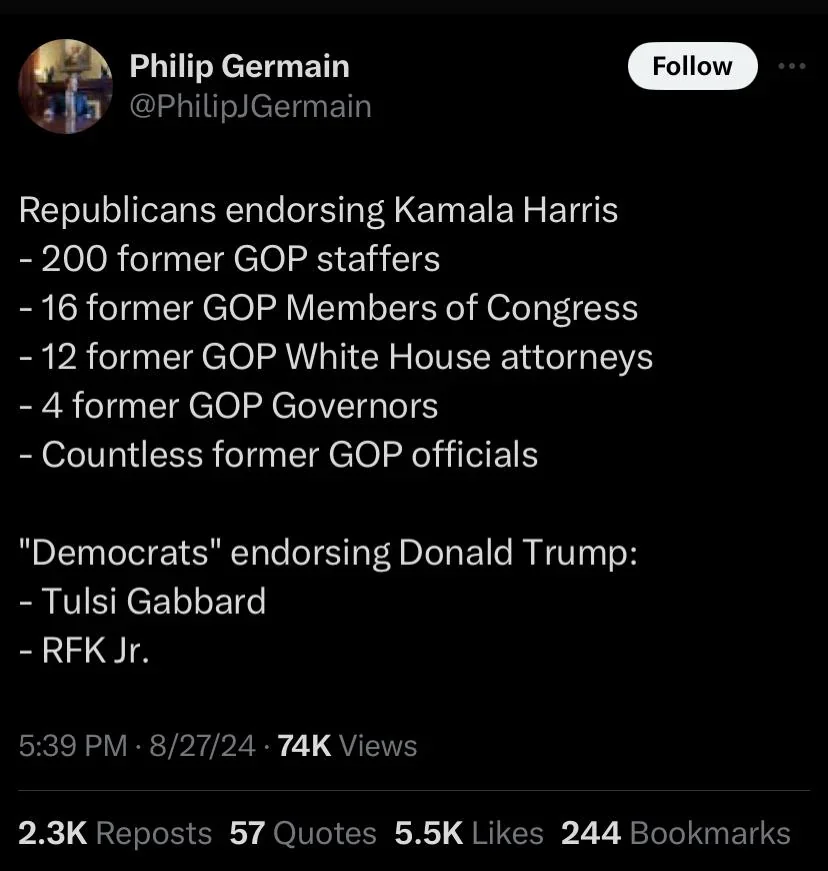This screenshot has width=828, height=871.
Task: Click the '12 former GOP White House attorneys' line
Action: pyautogui.click(x=336, y=357)
